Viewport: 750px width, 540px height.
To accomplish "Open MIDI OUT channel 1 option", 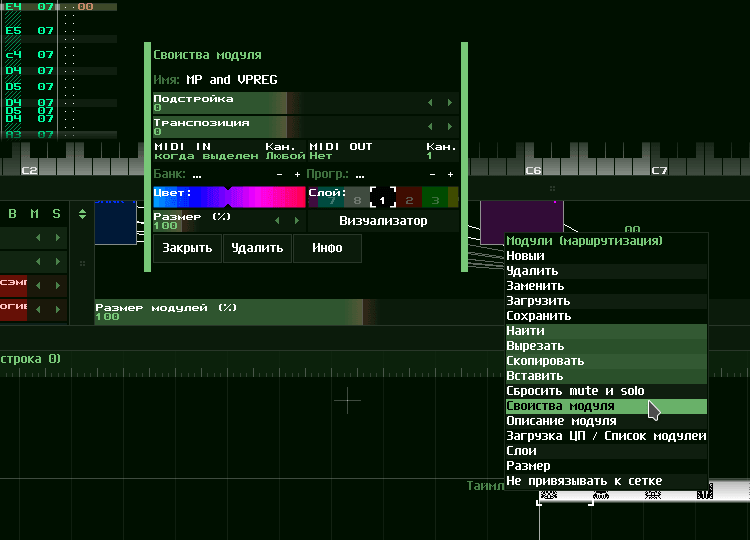I will pos(441,151).
